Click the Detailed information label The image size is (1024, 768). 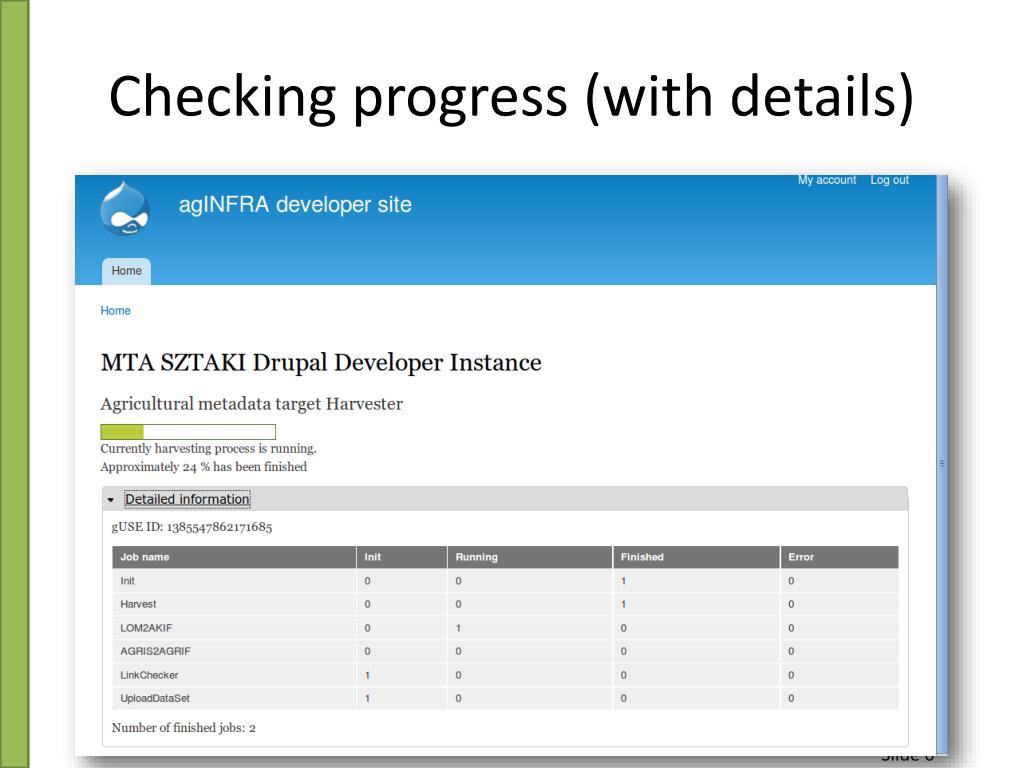(x=187, y=500)
